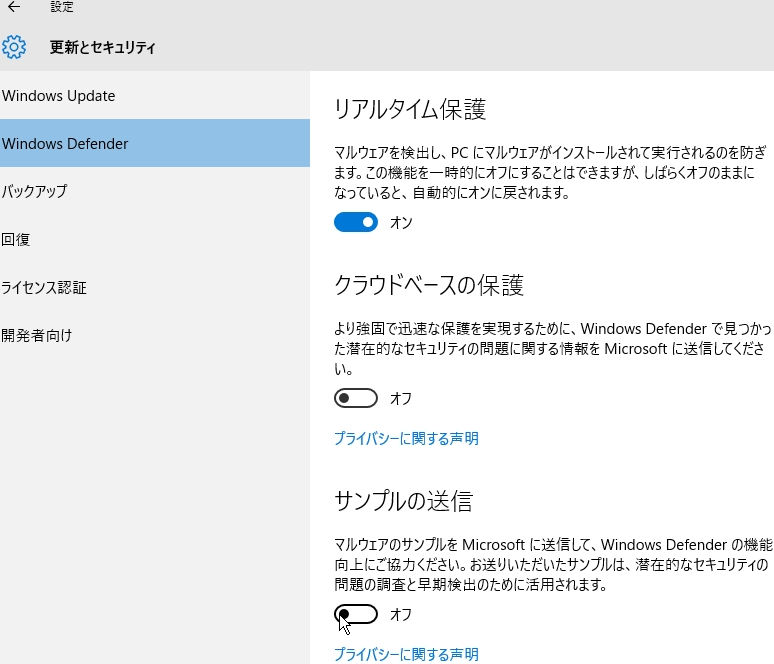
Task: Open the 回復 section in the sidebar
Action: tap(155, 239)
